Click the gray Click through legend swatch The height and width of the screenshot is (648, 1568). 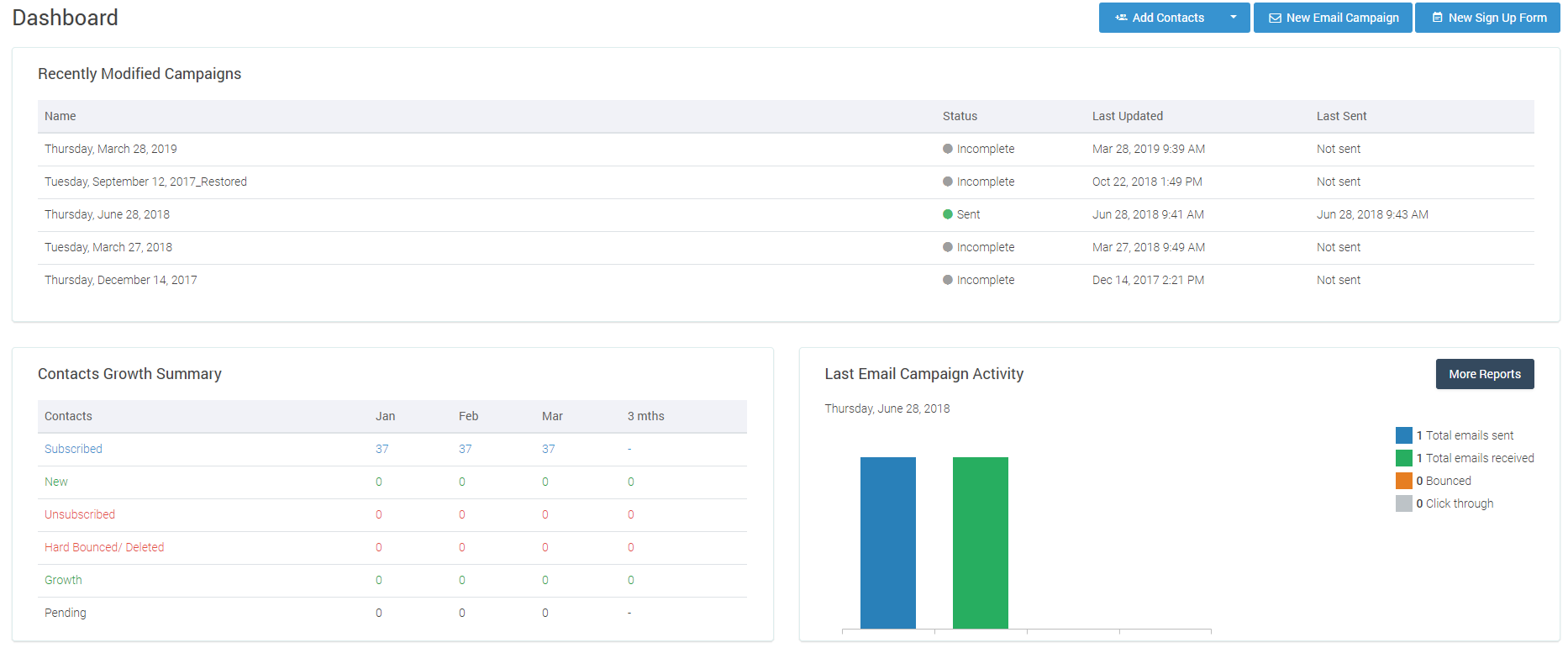(1404, 503)
